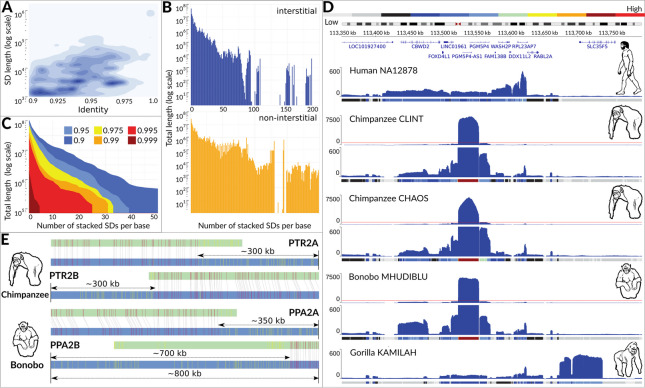
Task: Click the 113,550 kb coordinate tick label
Action: pyautogui.click(x=477, y=33)
